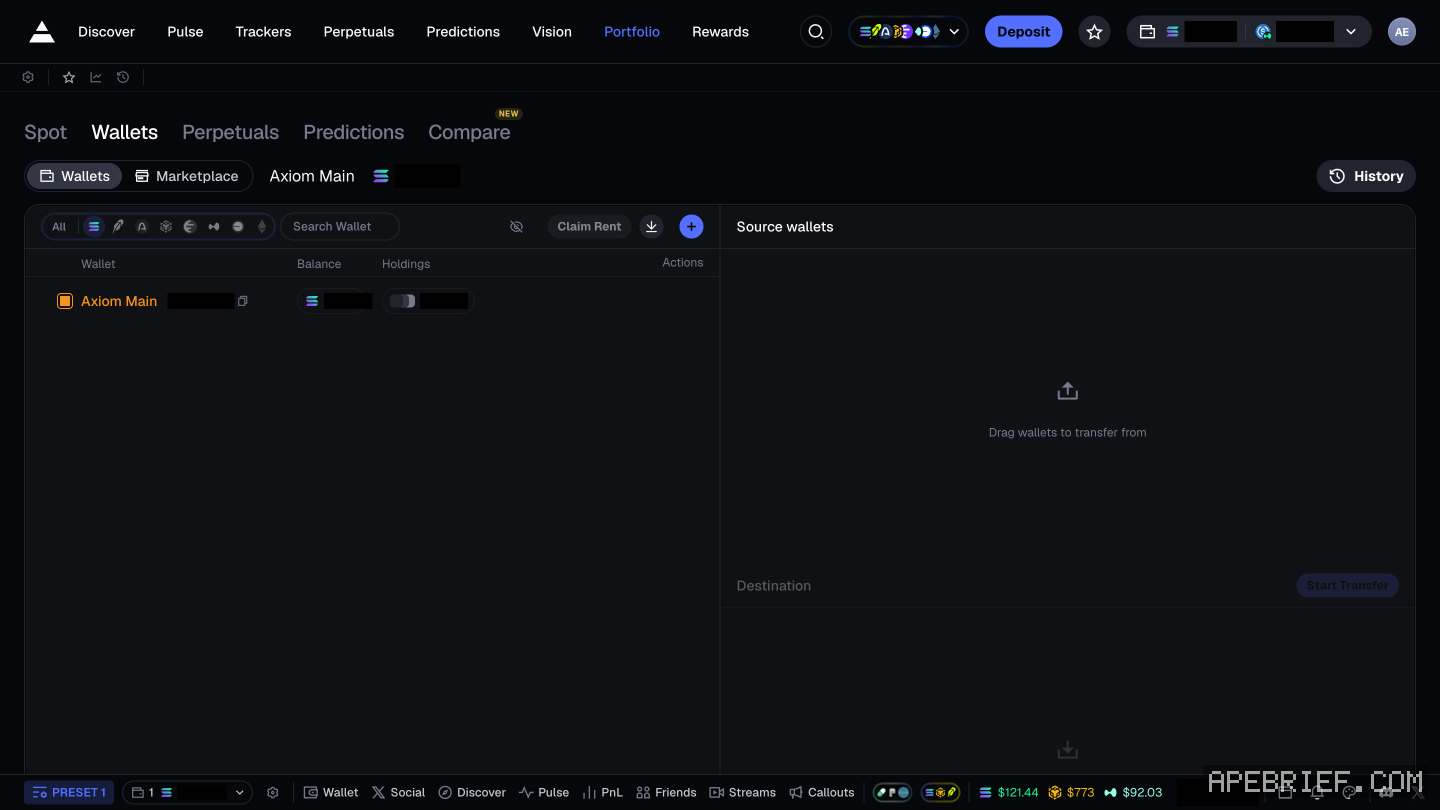
Task: Open the Portfolio menu item
Action: pyautogui.click(x=632, y=32)
